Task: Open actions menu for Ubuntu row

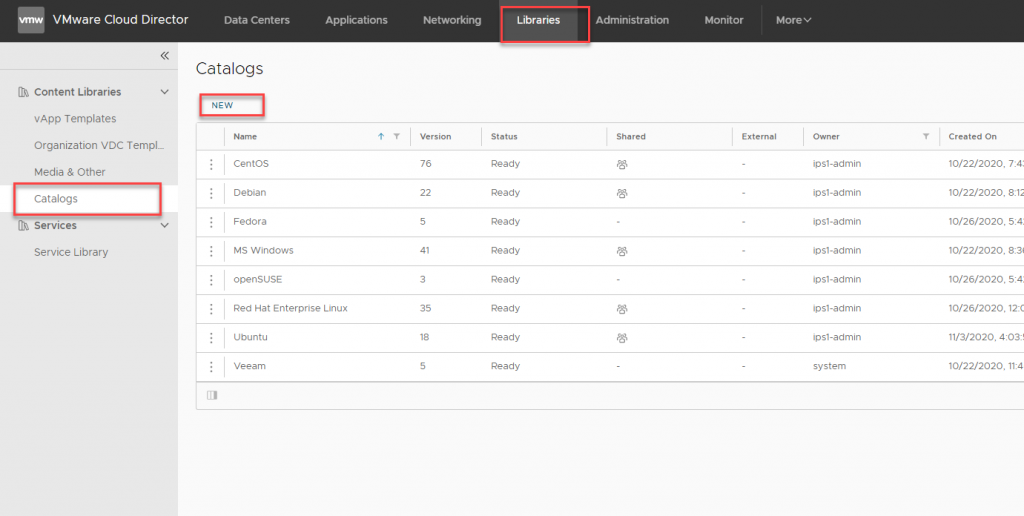Action: coord(211,337)
